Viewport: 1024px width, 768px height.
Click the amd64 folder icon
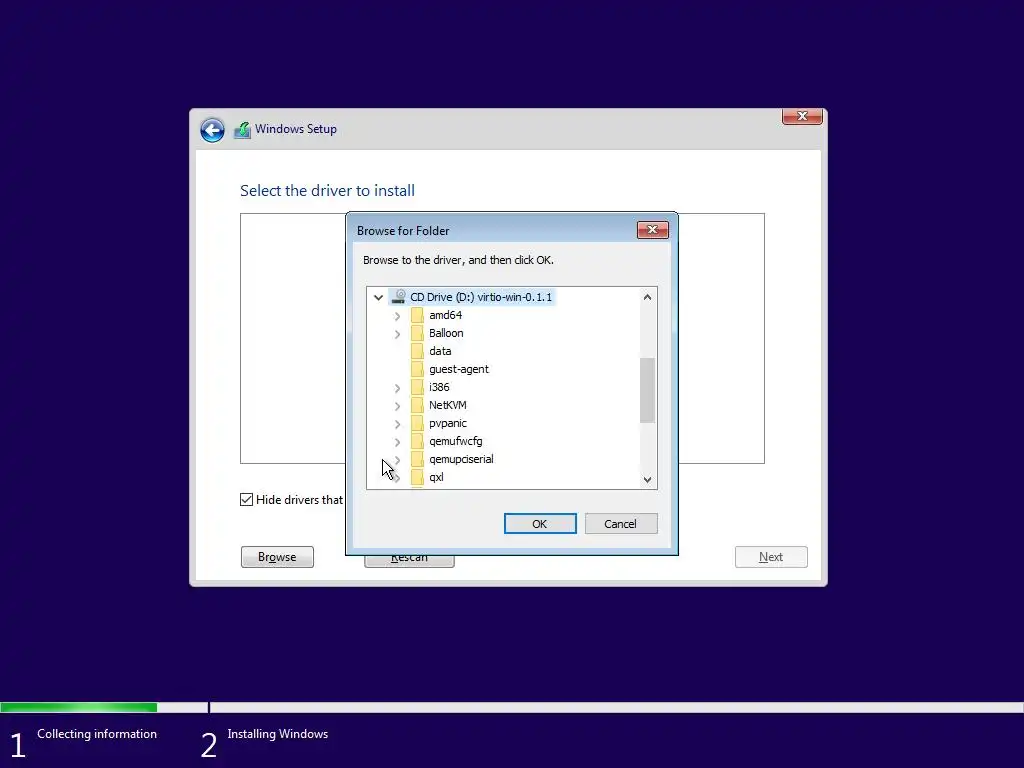pos(417,315)
